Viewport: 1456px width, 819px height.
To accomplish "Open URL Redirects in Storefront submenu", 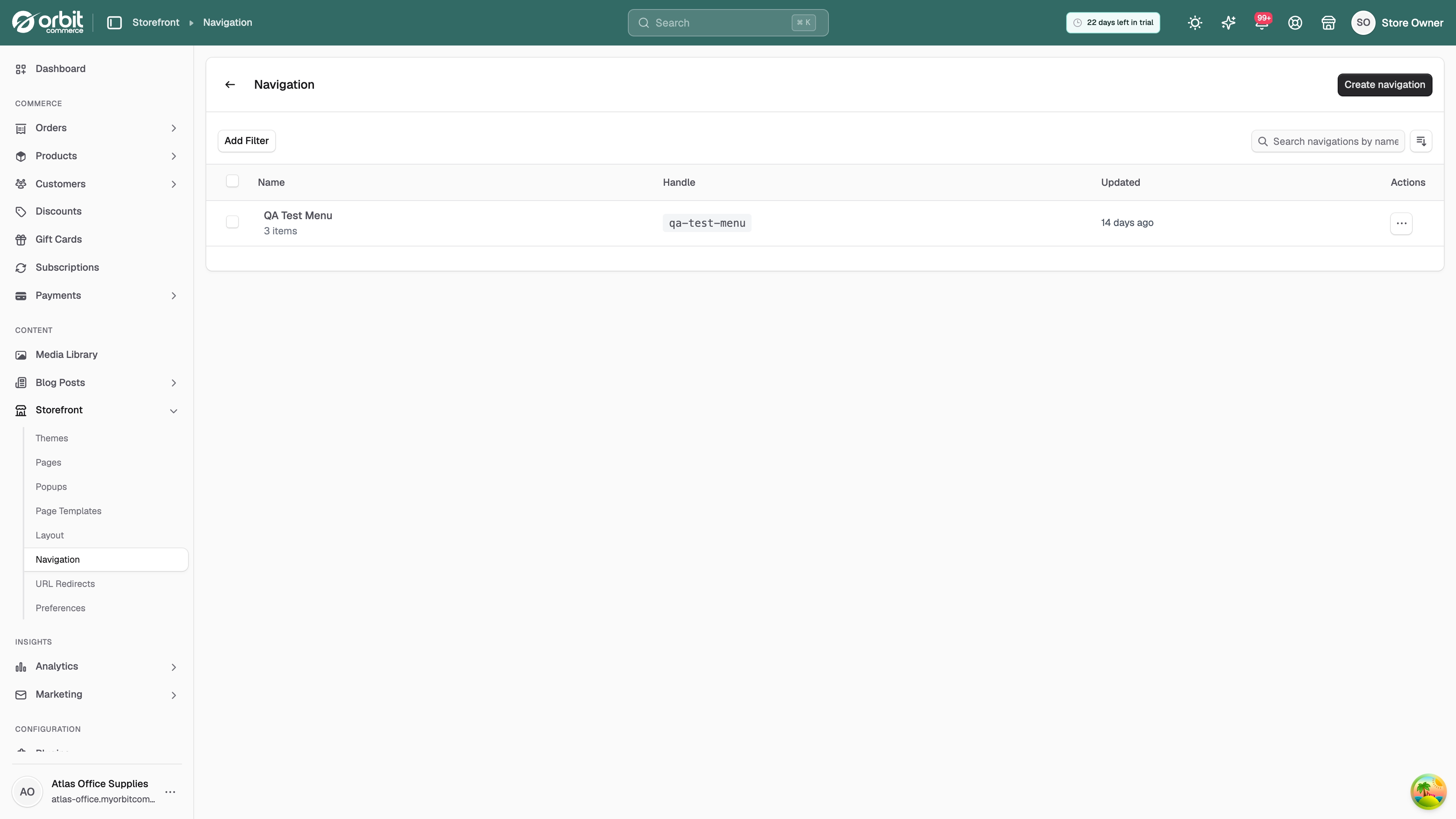I will (x=65, y=584).
